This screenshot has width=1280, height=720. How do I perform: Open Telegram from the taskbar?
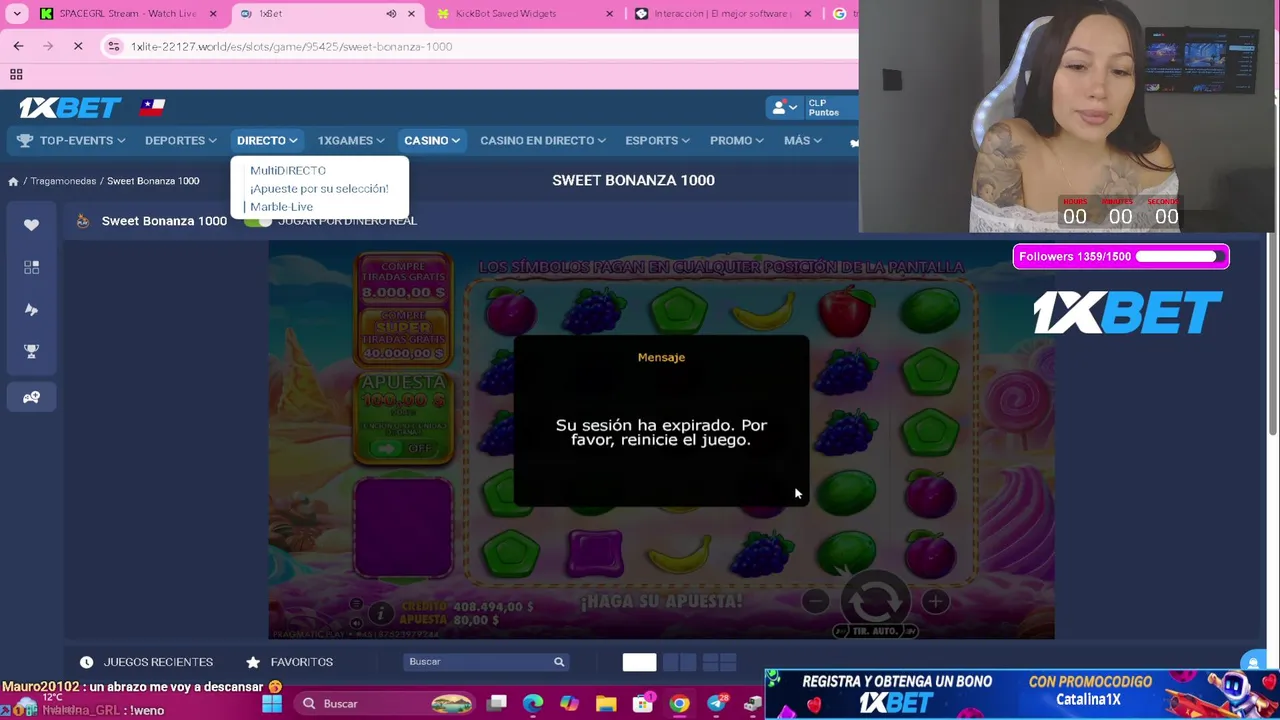coord(716,704)
